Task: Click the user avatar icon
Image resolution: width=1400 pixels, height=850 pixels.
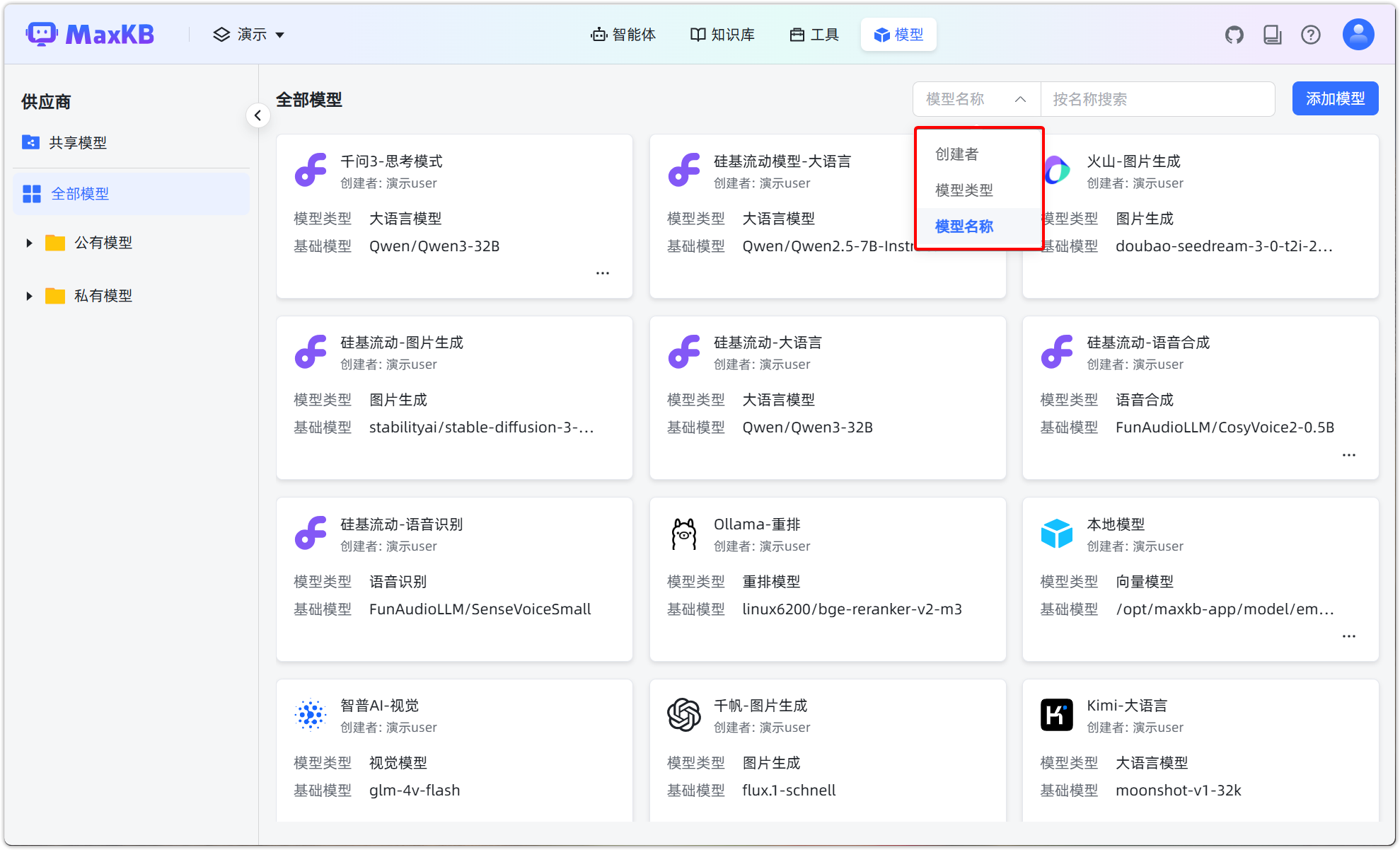Action: coord(1358,35)
